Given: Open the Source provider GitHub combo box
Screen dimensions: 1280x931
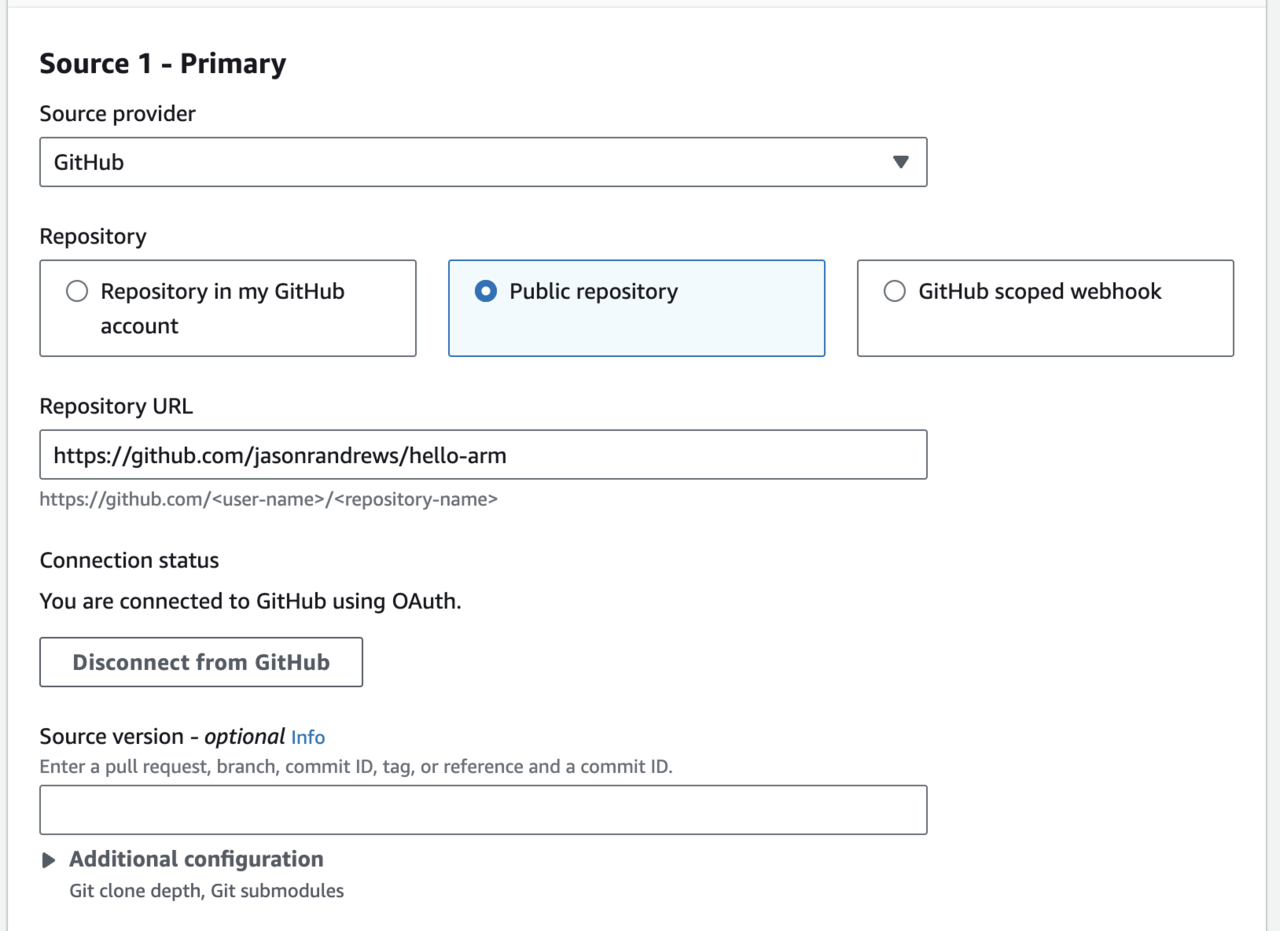Looking at the screenshot, I should click(x=482, y=162).
